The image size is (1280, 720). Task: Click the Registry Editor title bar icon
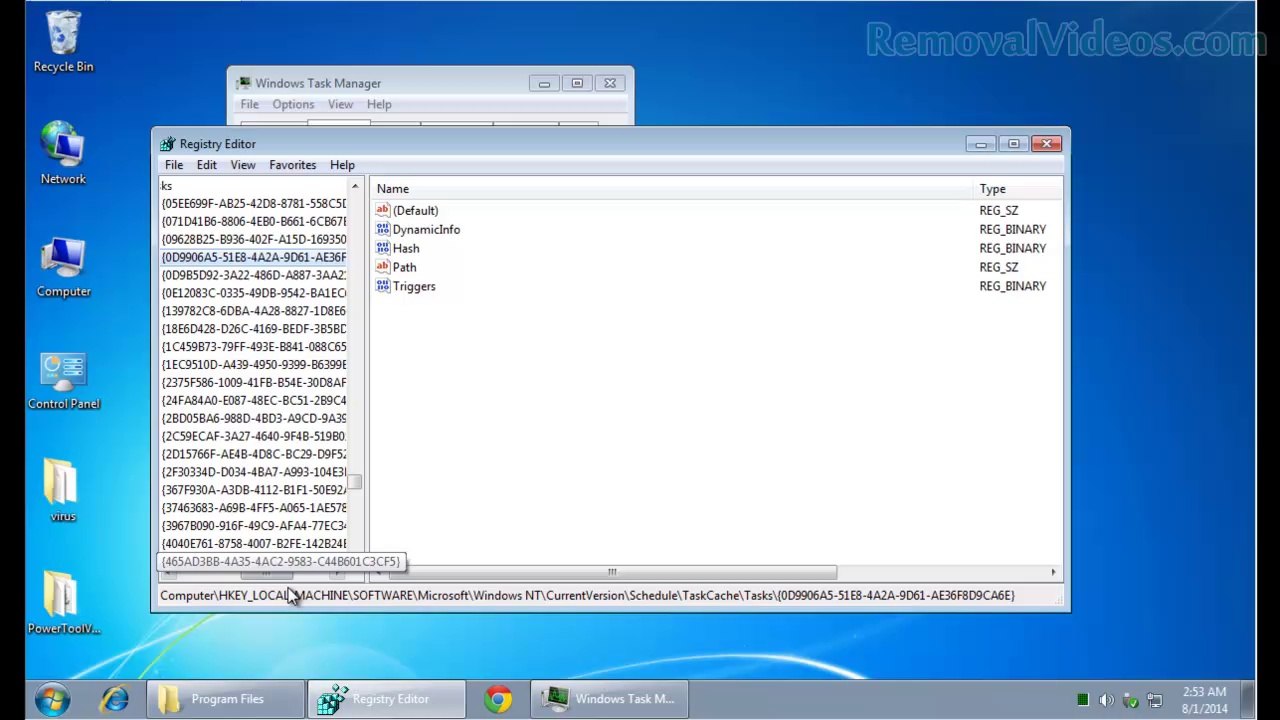[167, 144]
